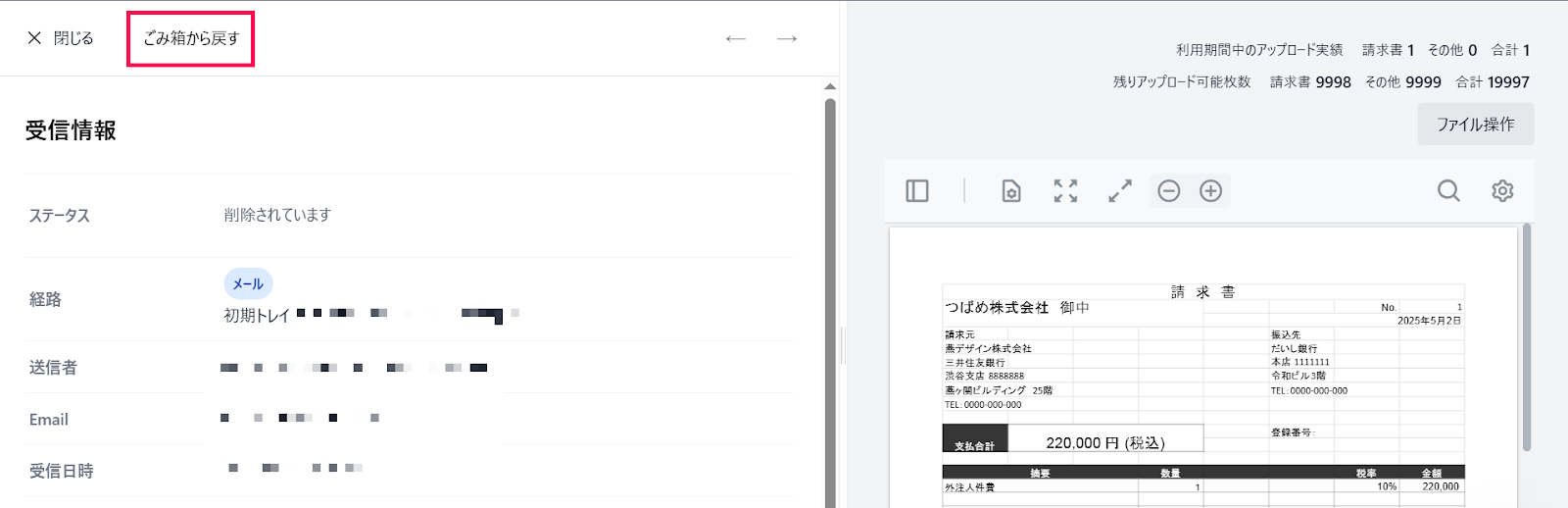Click 220,000 円 (税込) amount in invoice

(x=1105, y=442)
